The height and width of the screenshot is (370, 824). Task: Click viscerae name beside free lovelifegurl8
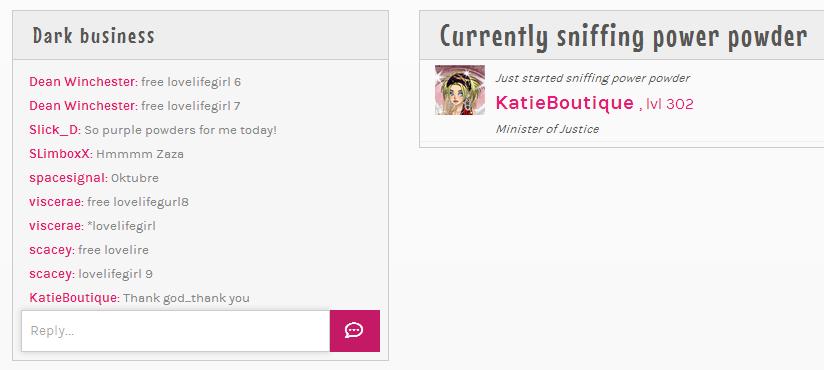click(55, 202)
